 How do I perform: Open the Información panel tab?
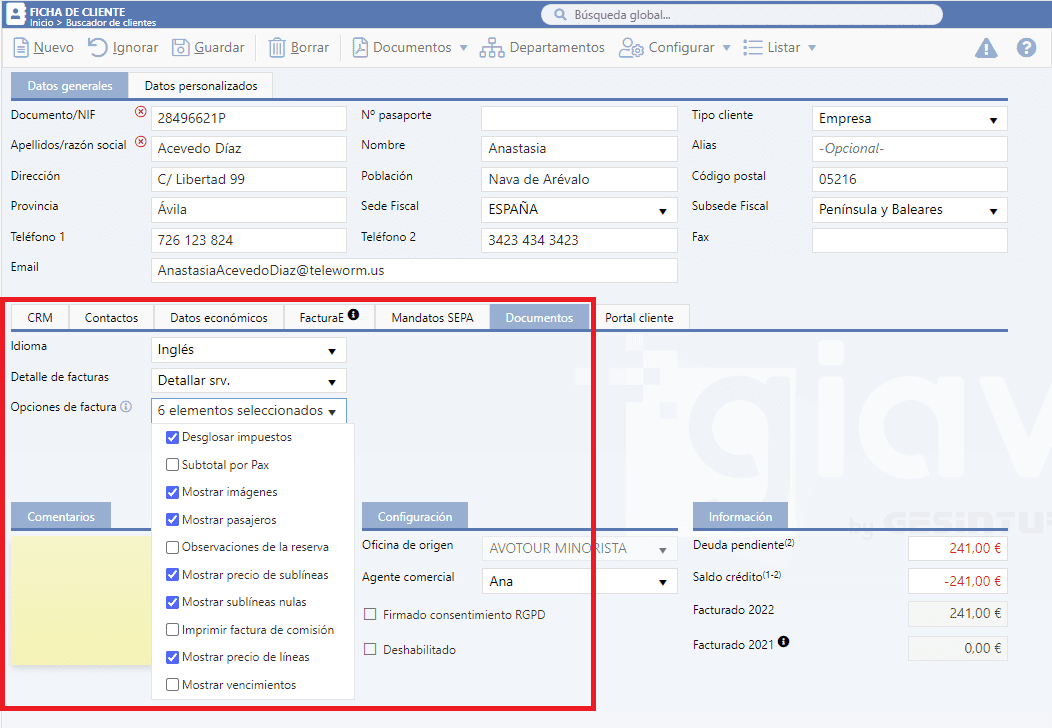[x=740, y=517]
